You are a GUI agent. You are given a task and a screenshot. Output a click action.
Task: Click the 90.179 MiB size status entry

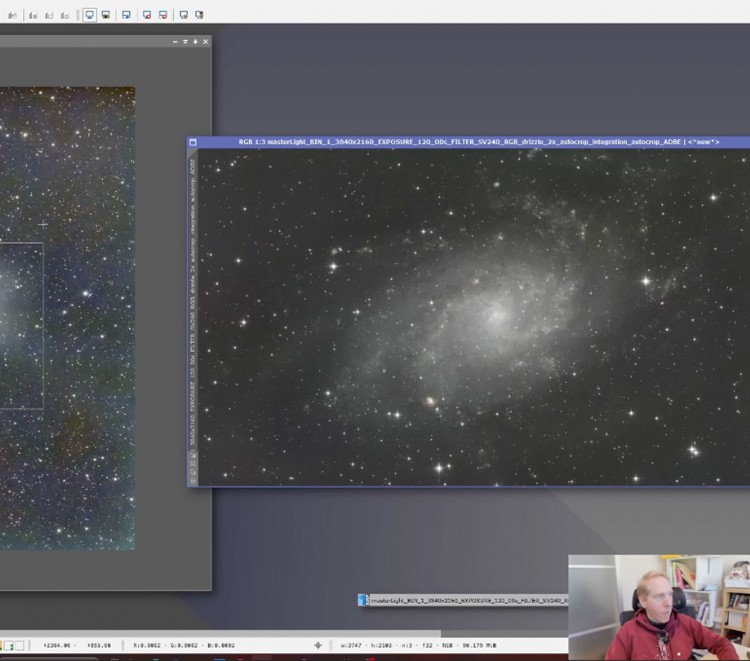(x=479, y=645)
